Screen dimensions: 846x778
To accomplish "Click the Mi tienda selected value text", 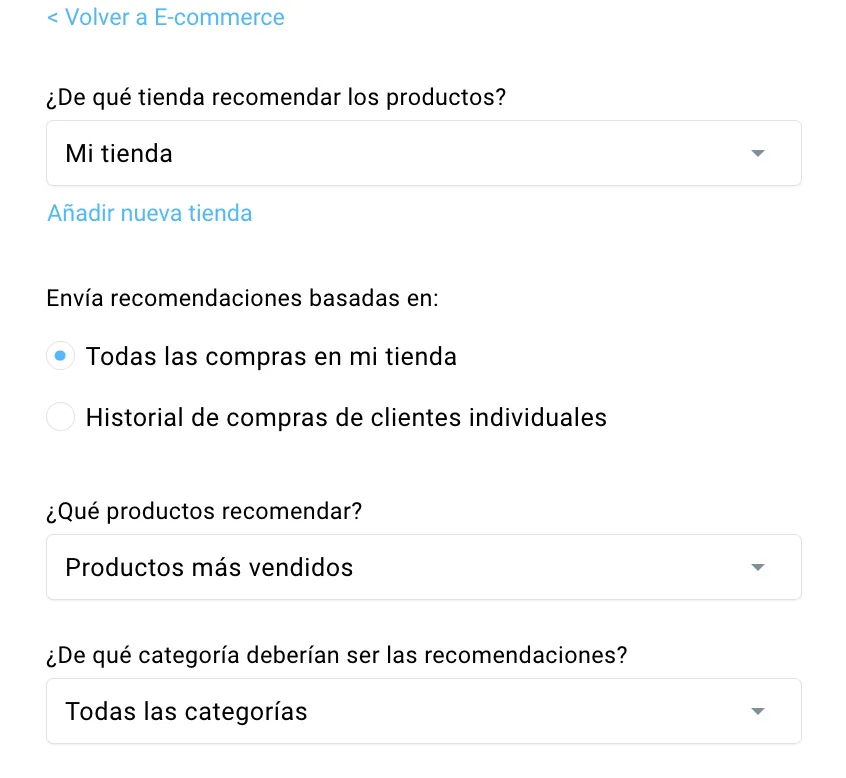I will pos(119,153).
